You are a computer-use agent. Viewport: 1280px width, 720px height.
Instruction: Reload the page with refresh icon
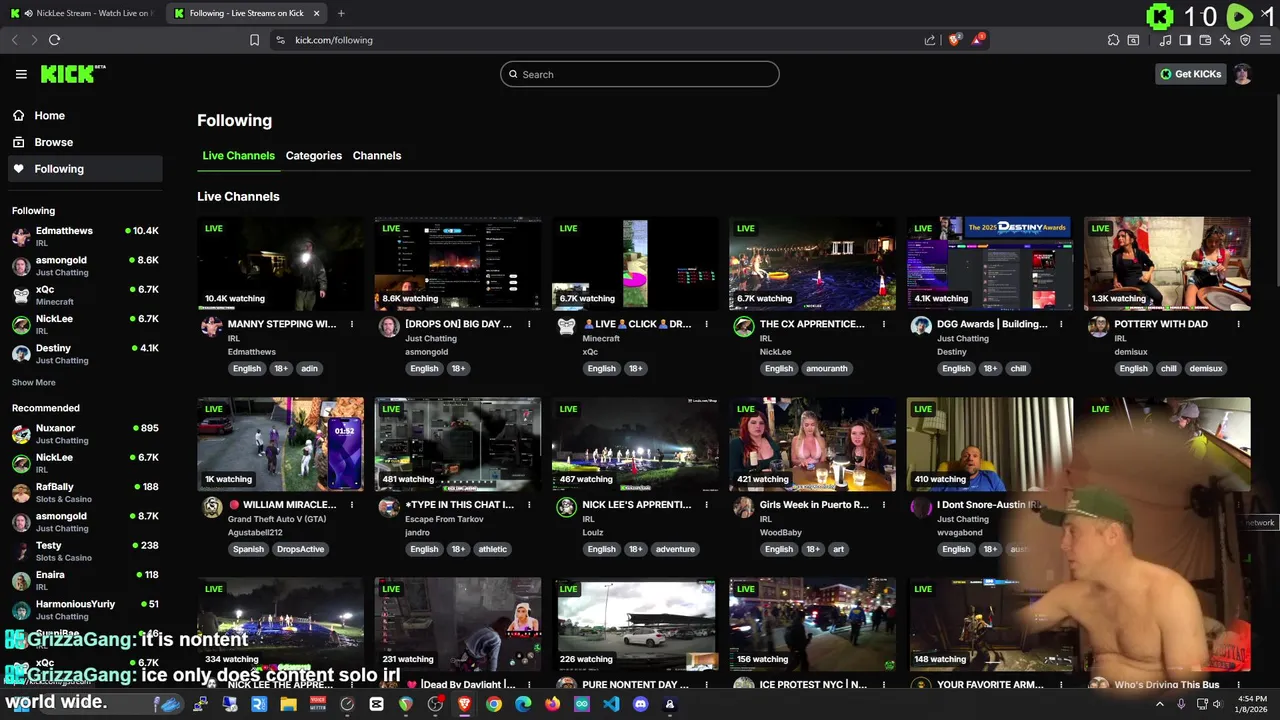pyautogui.click(x=54, y=40)
